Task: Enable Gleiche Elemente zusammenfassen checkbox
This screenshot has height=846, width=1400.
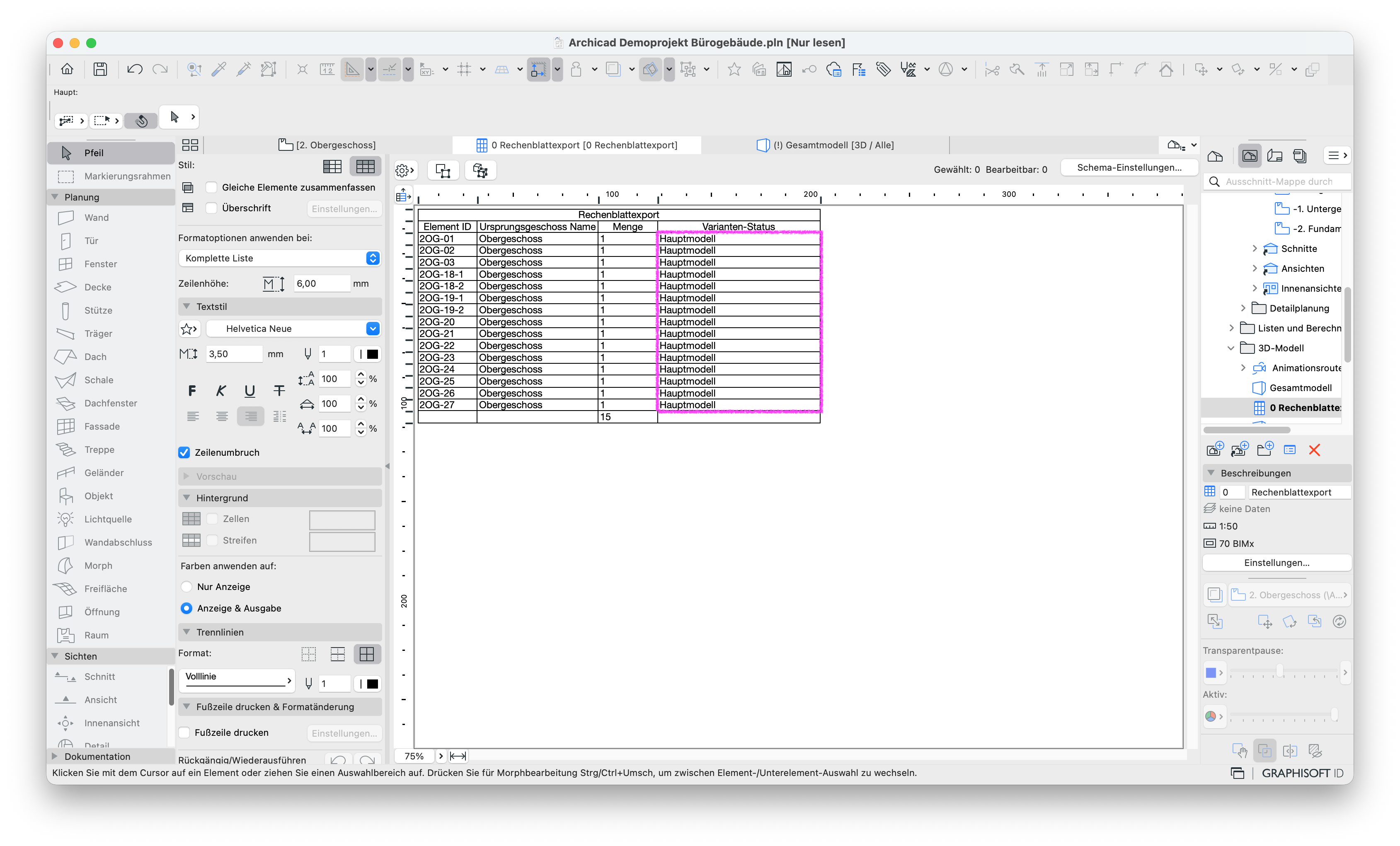Action: click(211, 188)
